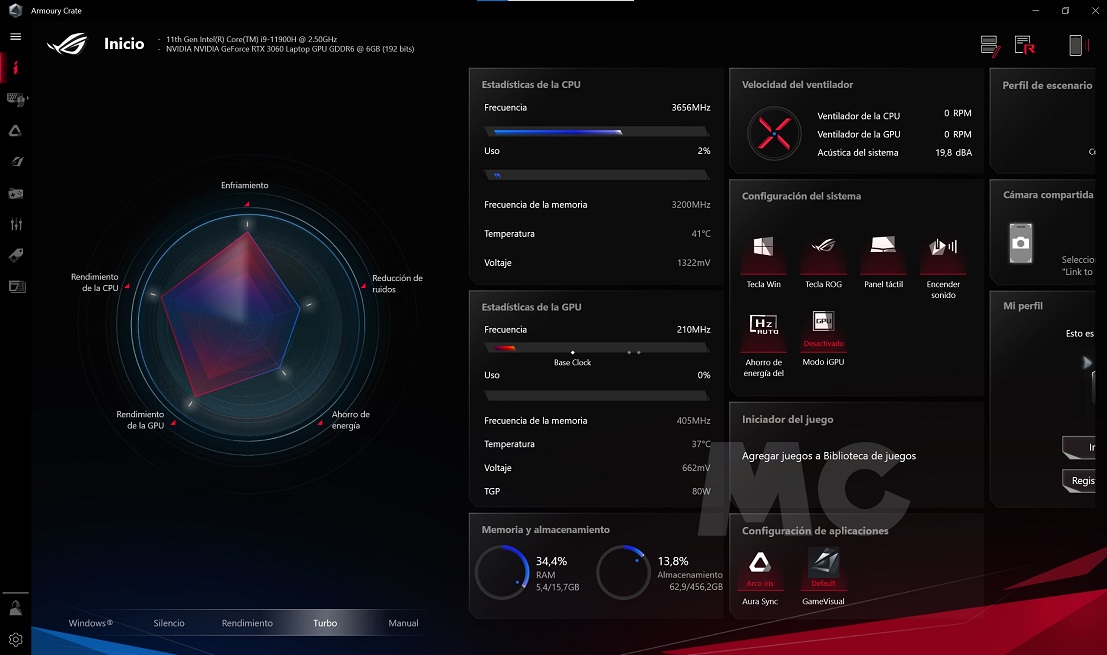The height and width of the screenshot is (655, 1107).
Task: Open settings gear at bottom of sidebar
Action: click(x=16, y=639)
